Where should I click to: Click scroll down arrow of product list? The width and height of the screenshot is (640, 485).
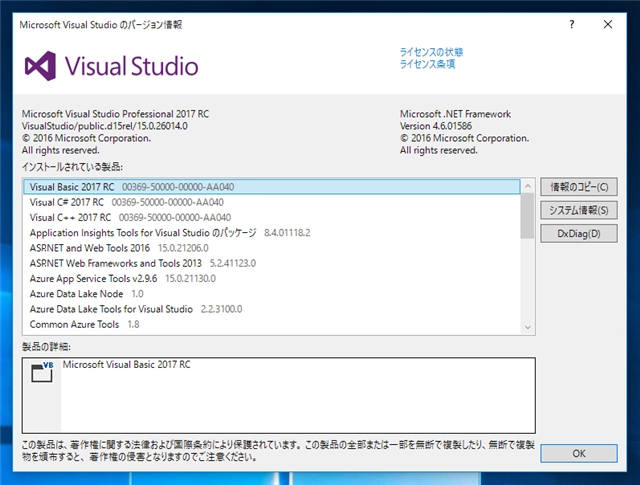(x=527, y=327)
